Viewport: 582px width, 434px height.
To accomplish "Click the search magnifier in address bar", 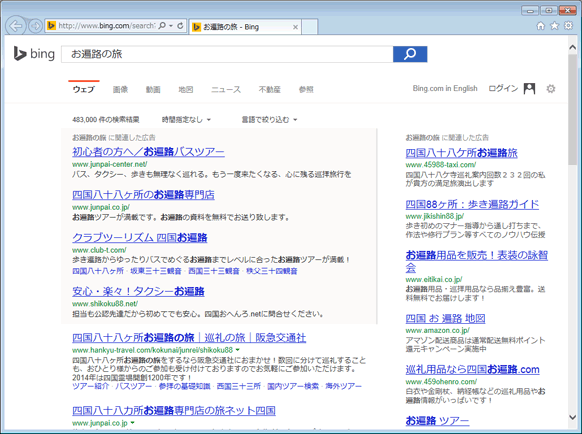I will tap(162, 26).
